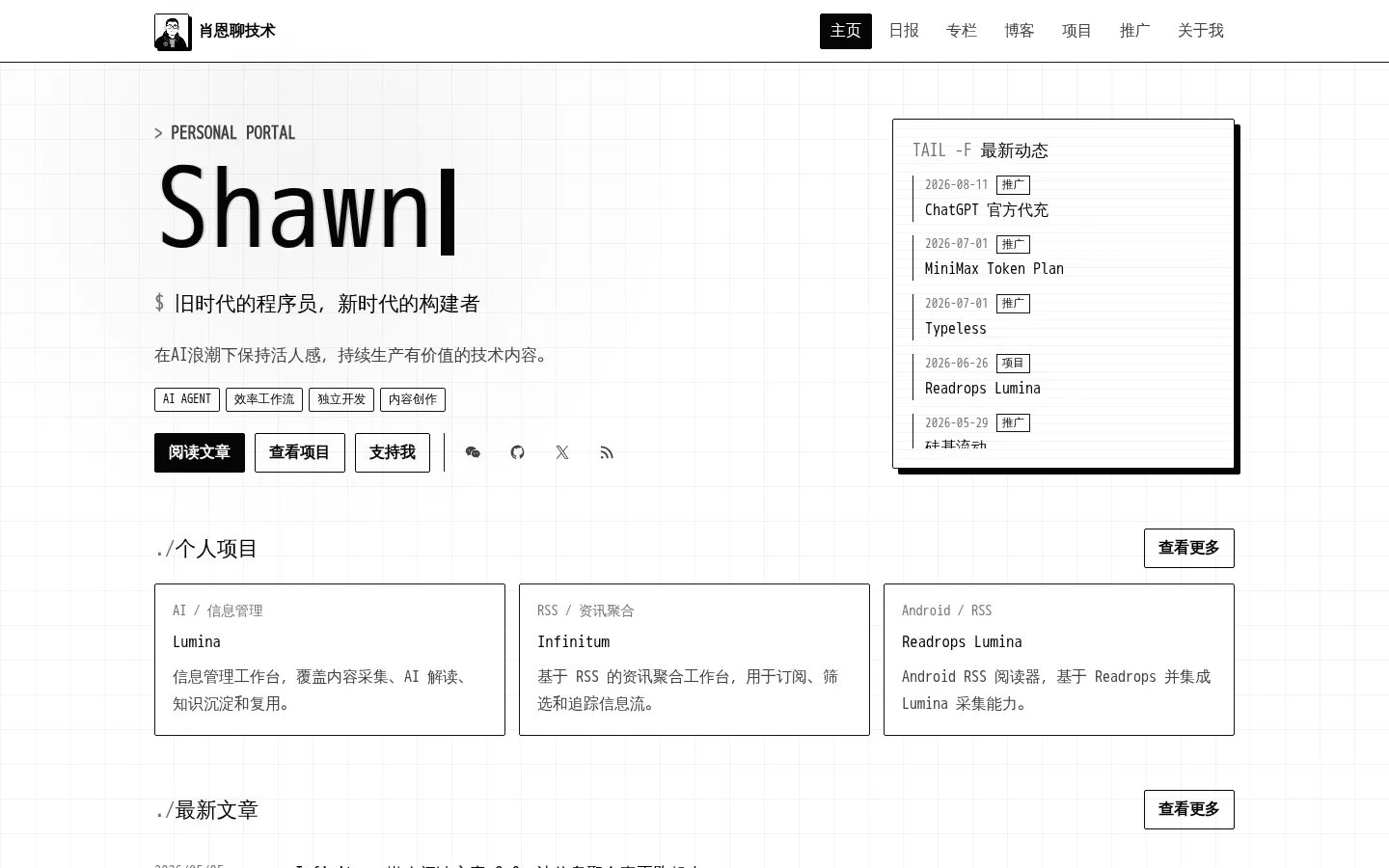The image size is (1389, 868).
Task: Click the TAIL -F 最新动态 heading
Action: coord(980,150)
